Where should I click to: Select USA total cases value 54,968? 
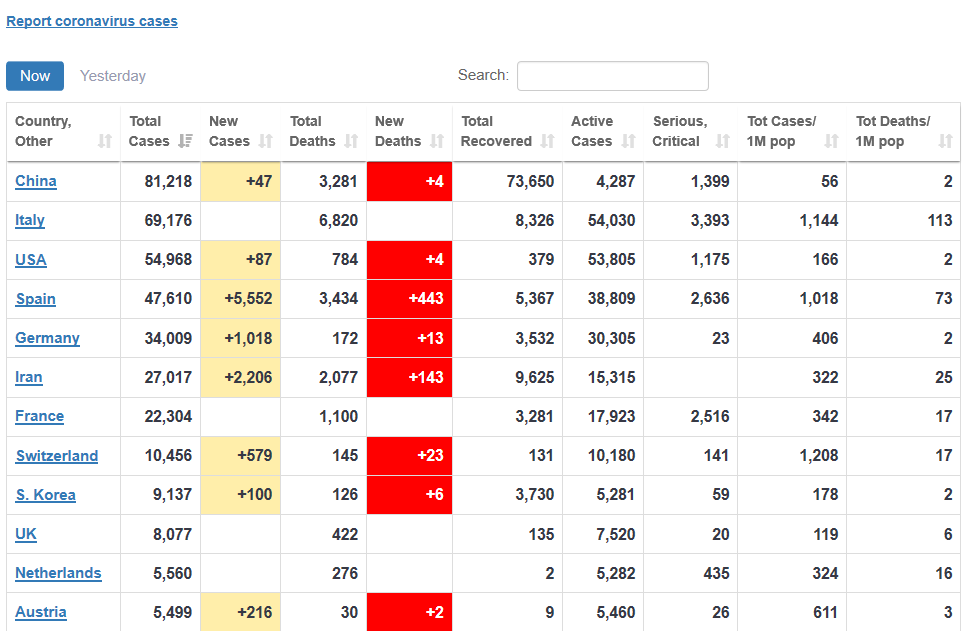pyautogui.click(x=168, y=259)
